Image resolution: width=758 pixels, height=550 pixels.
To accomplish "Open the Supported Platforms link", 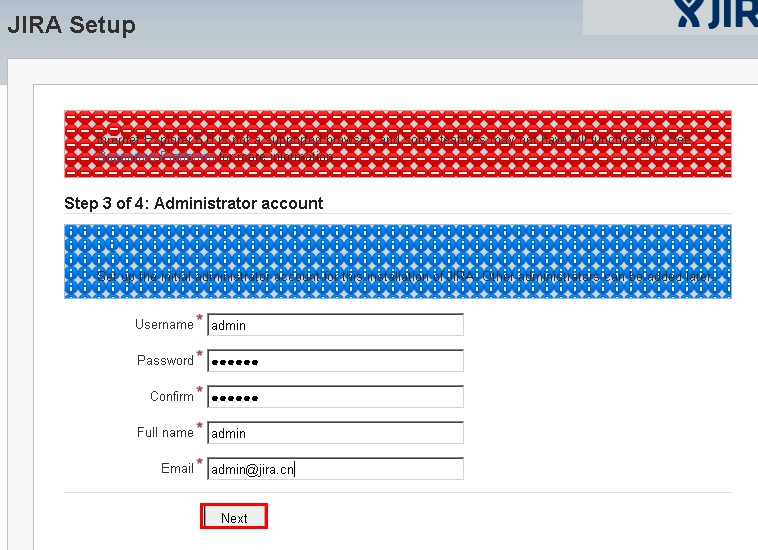I will 156,157.
